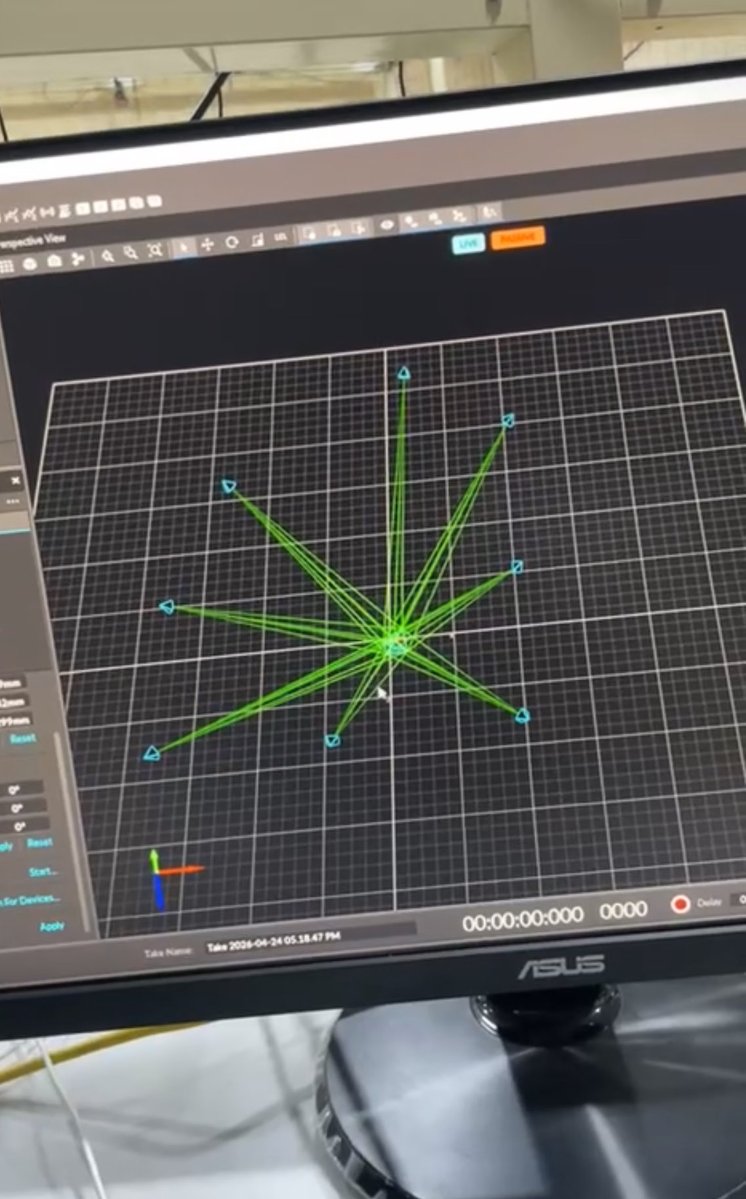This screenshot has width=746, height=1199.
Task: Choose the select arrow tool
Action: click(183, 247)
